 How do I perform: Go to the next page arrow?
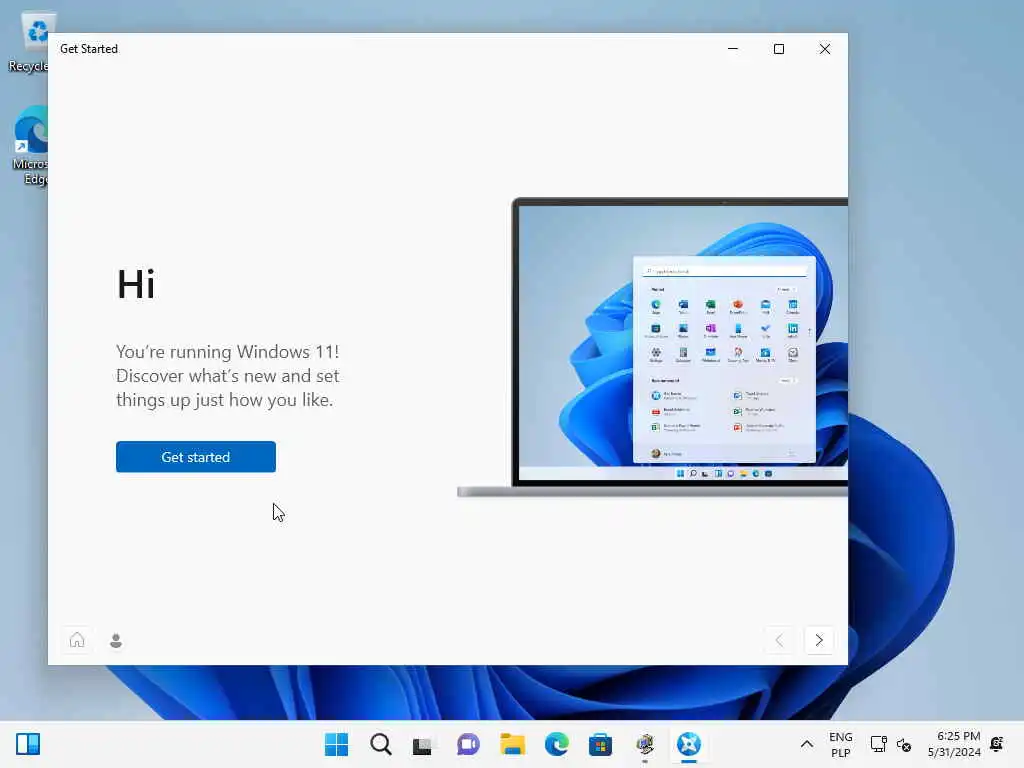pos(819,640)
